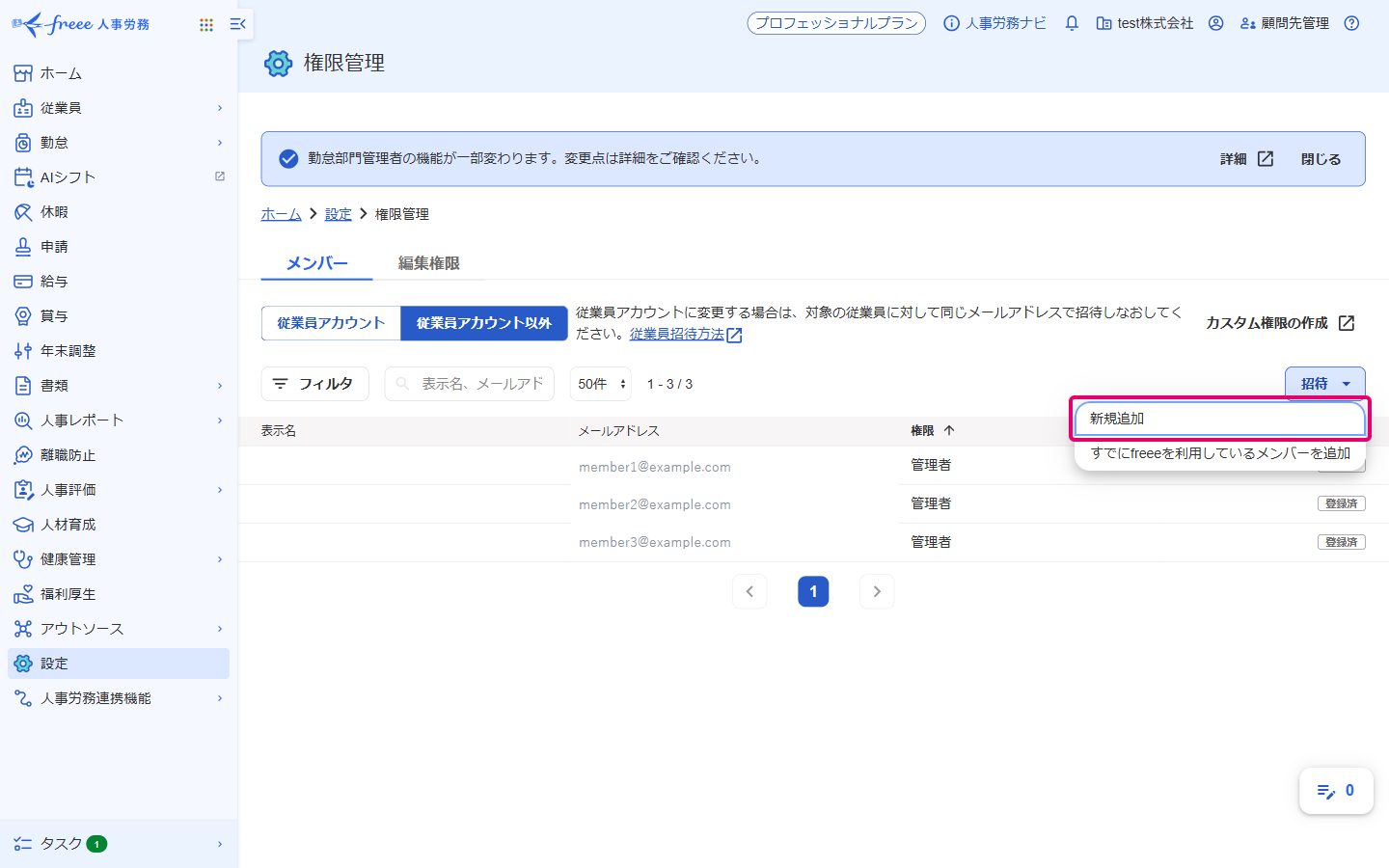Show 従業員アカウント members
The image size is (1389, 868).
331,323
